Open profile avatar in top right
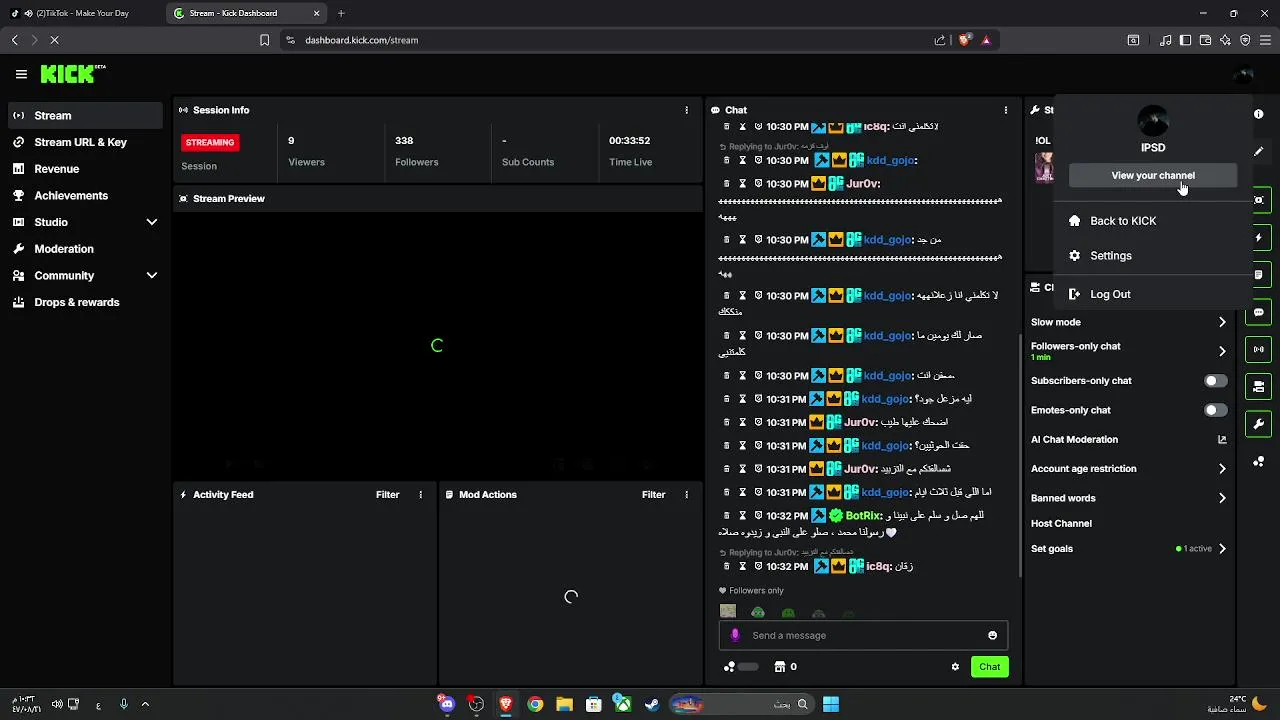Image resolution: width=1280 pixels, height=720 pixels. pos(1243,74)
